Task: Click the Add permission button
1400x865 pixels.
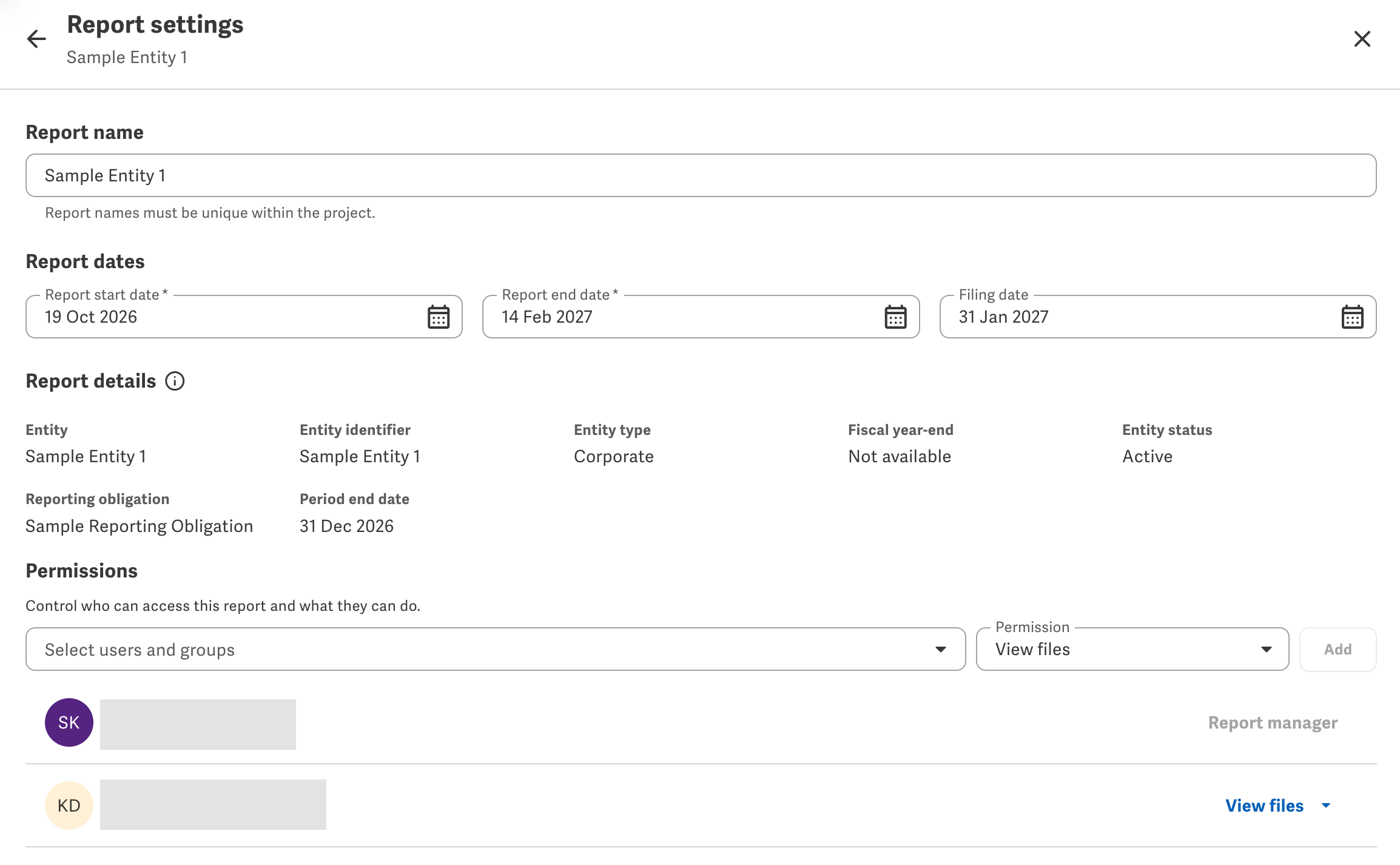Action: click(1338, 649)
